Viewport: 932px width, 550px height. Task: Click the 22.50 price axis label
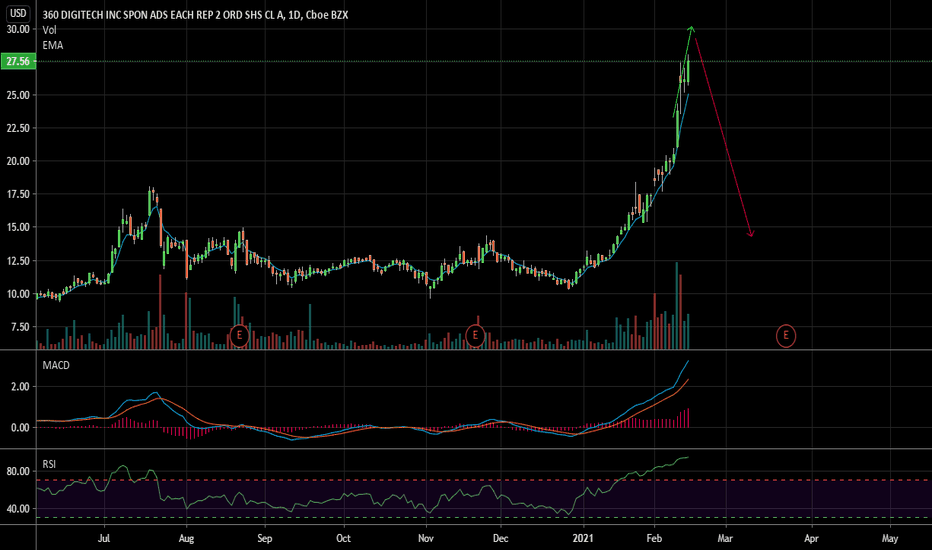[18, 128]
